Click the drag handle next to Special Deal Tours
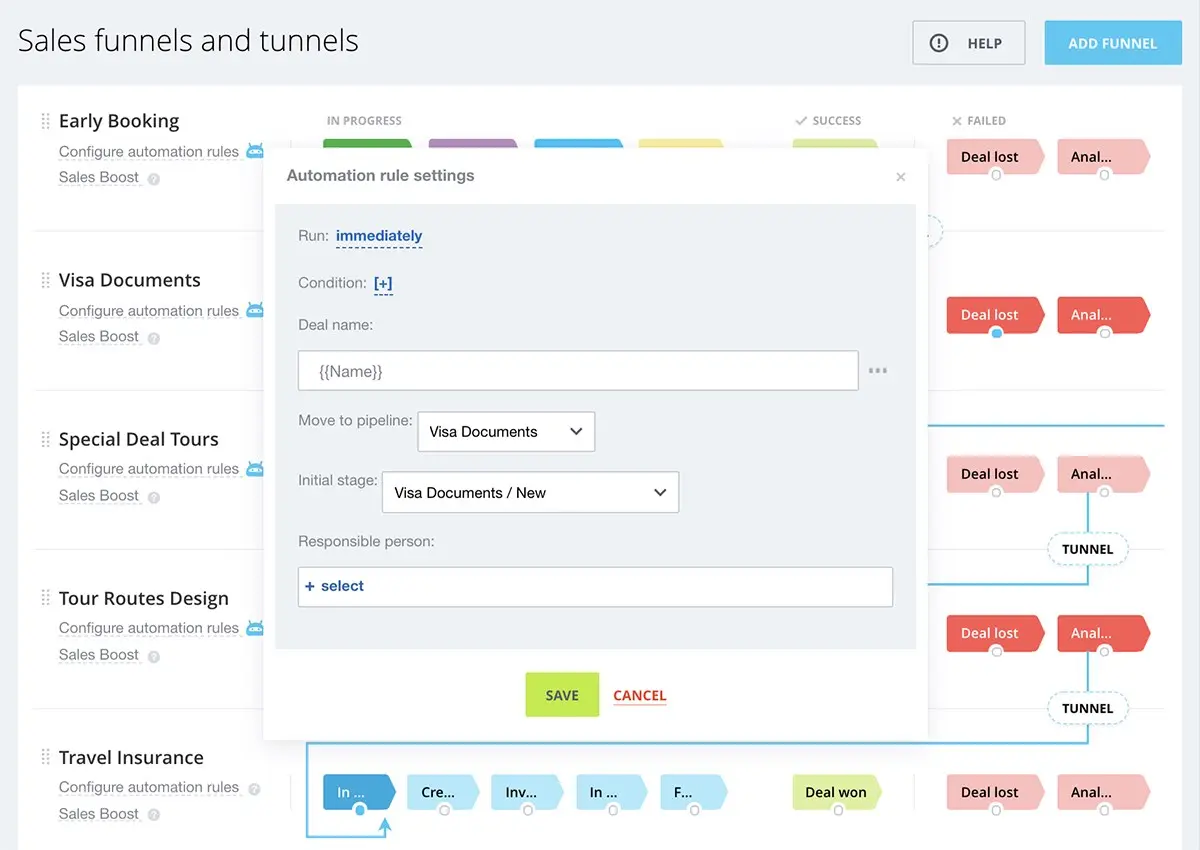 click(45, 440)
